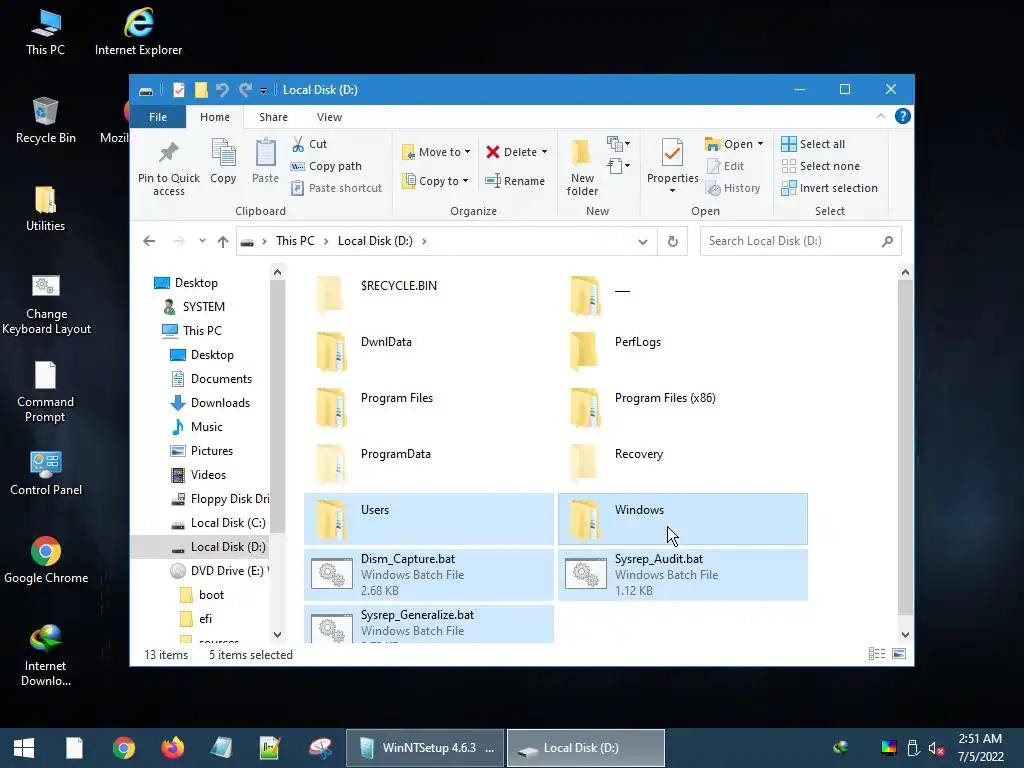This screenshot has height=768, width=1024.
Task: Refresh the Local Disk (D:) view
Action: coord(673,242)
